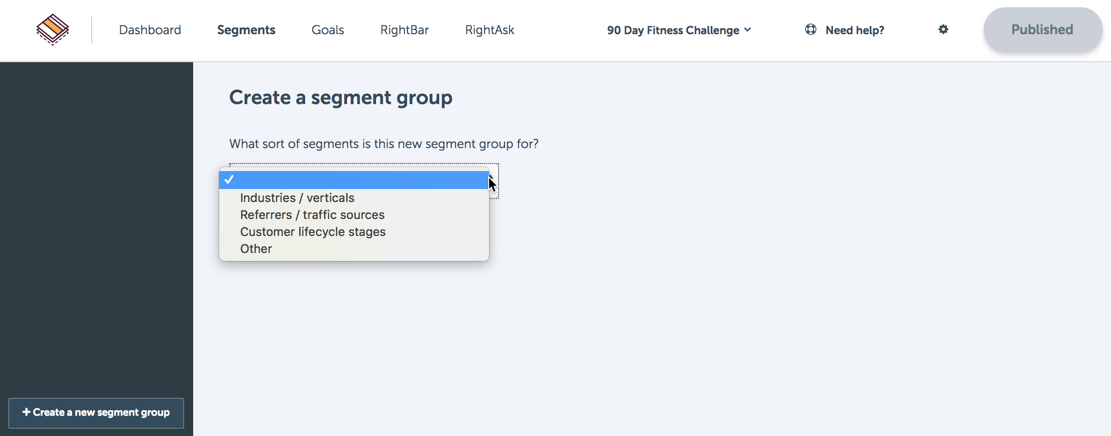Click the Need help? link

pyautogui.click(x=855, y=30)
